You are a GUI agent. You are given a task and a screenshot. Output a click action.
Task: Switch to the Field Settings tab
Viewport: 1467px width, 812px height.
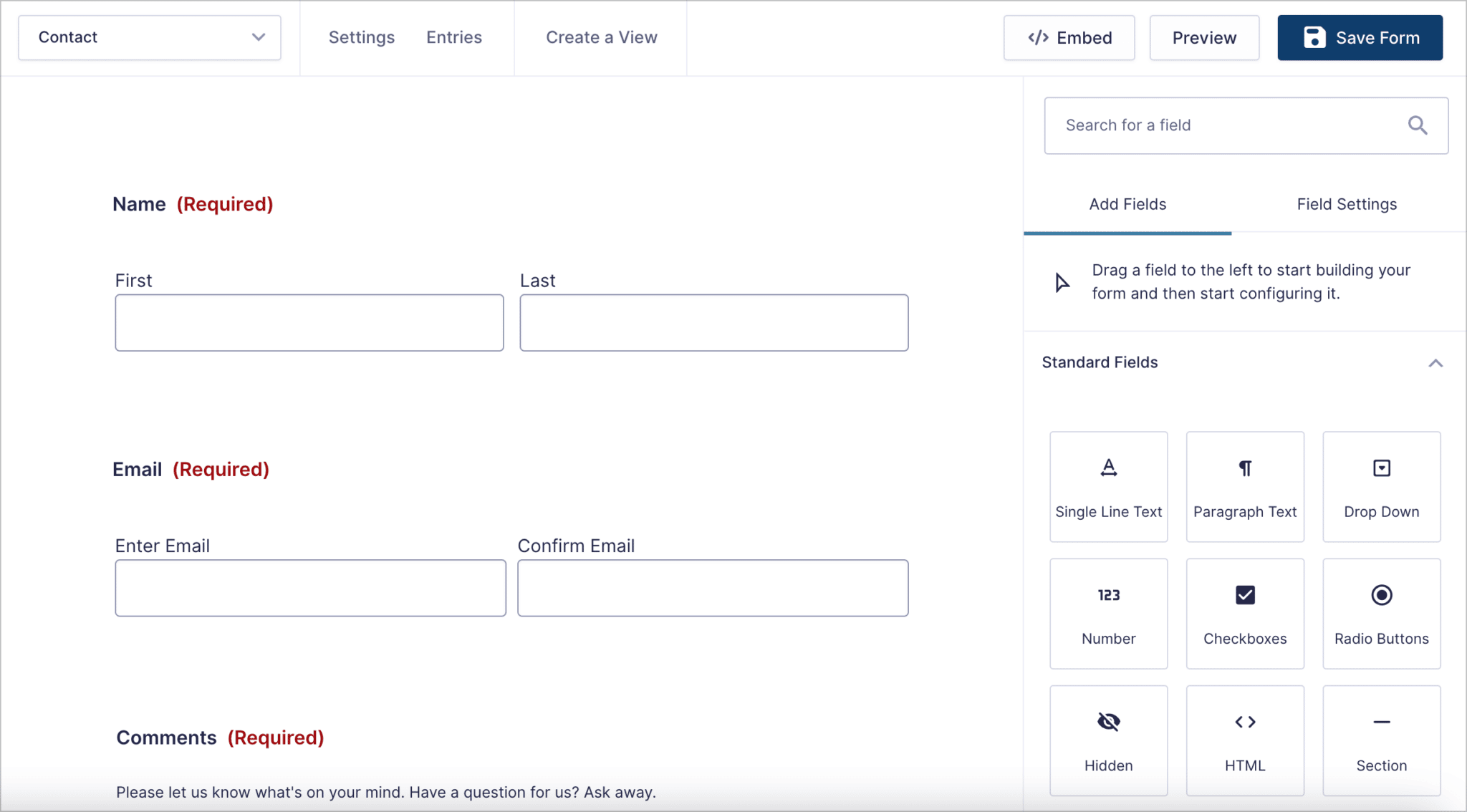pos(1346,204)
